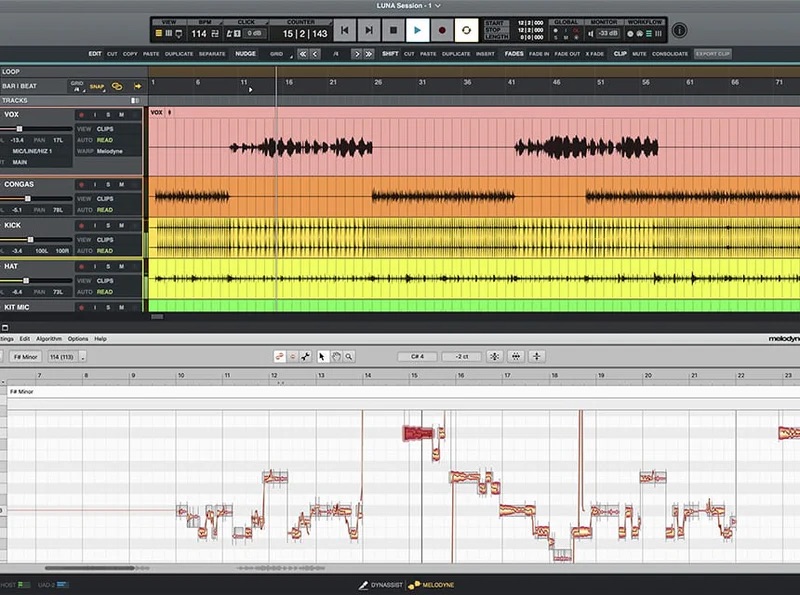Adjust the VOX track volume fader
The height and width of the screenshot is (595, 800).
click(x=19, y=129)
